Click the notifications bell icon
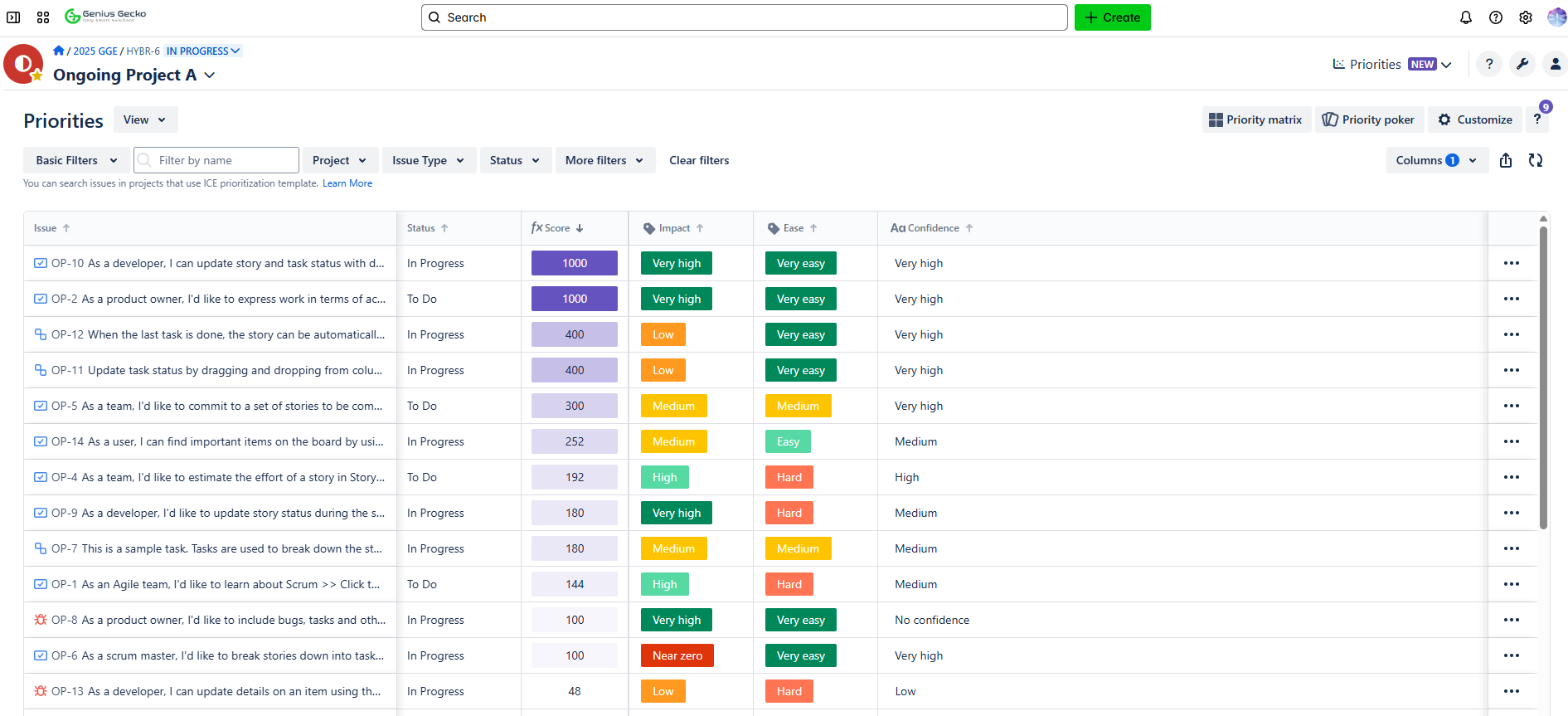This screenshot has height=716, width=1568. click(1466, 17)
